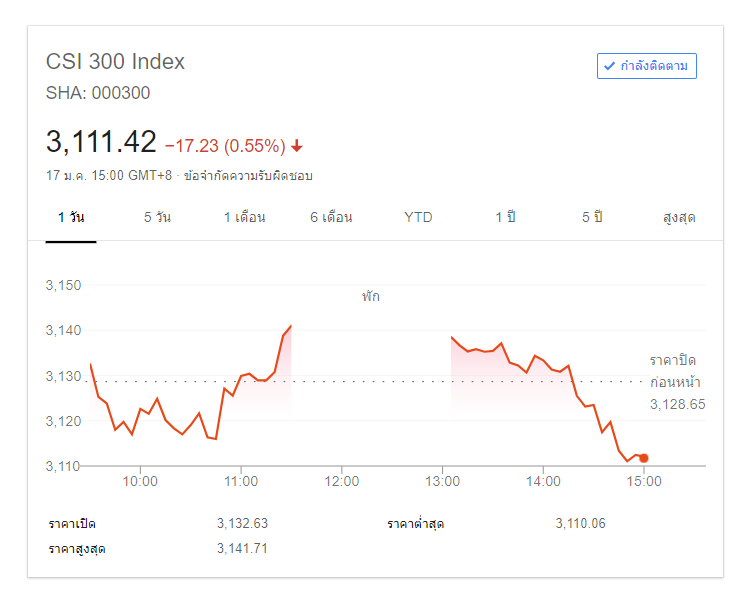Image resolution: width=750 pixels, height=603 pixels.
Task: Select the สูงสุด max range tab
Action: pyautogui.click(x=679, y=217)
